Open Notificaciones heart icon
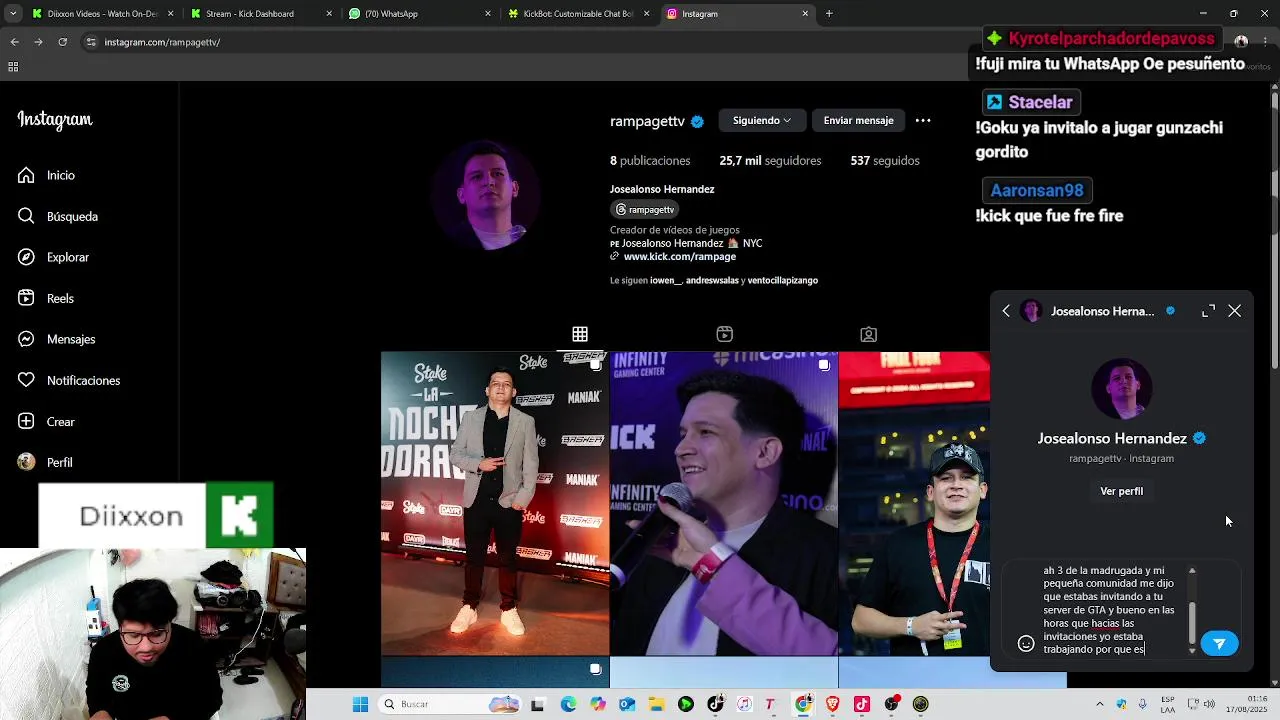1280x720 pixels. [27, 380]
